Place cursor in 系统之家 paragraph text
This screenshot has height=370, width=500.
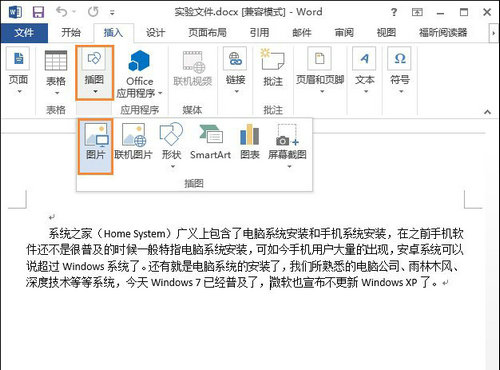pos(245,258)
